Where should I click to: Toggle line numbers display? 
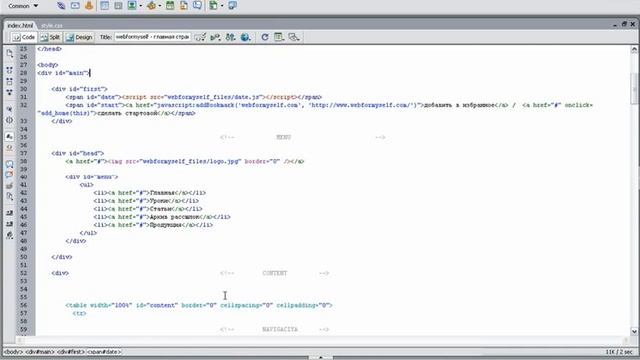tap(9, 136)
